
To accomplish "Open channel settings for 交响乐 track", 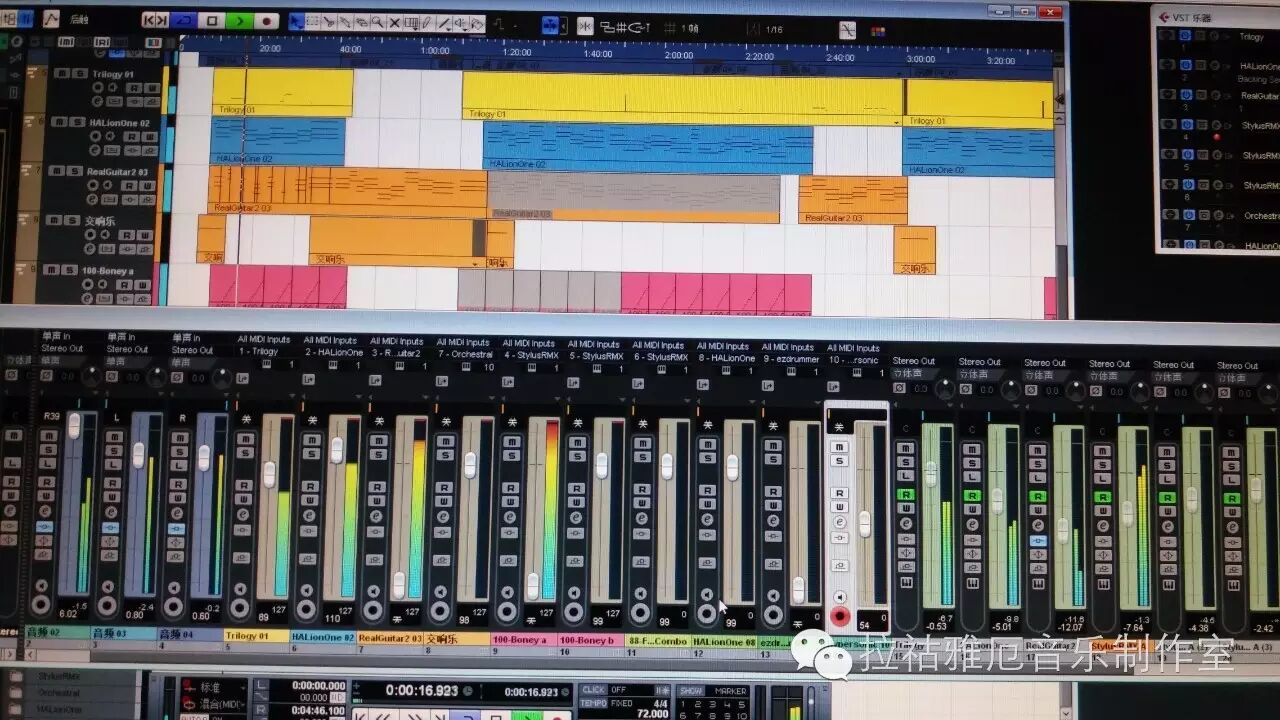I will 88,249.
